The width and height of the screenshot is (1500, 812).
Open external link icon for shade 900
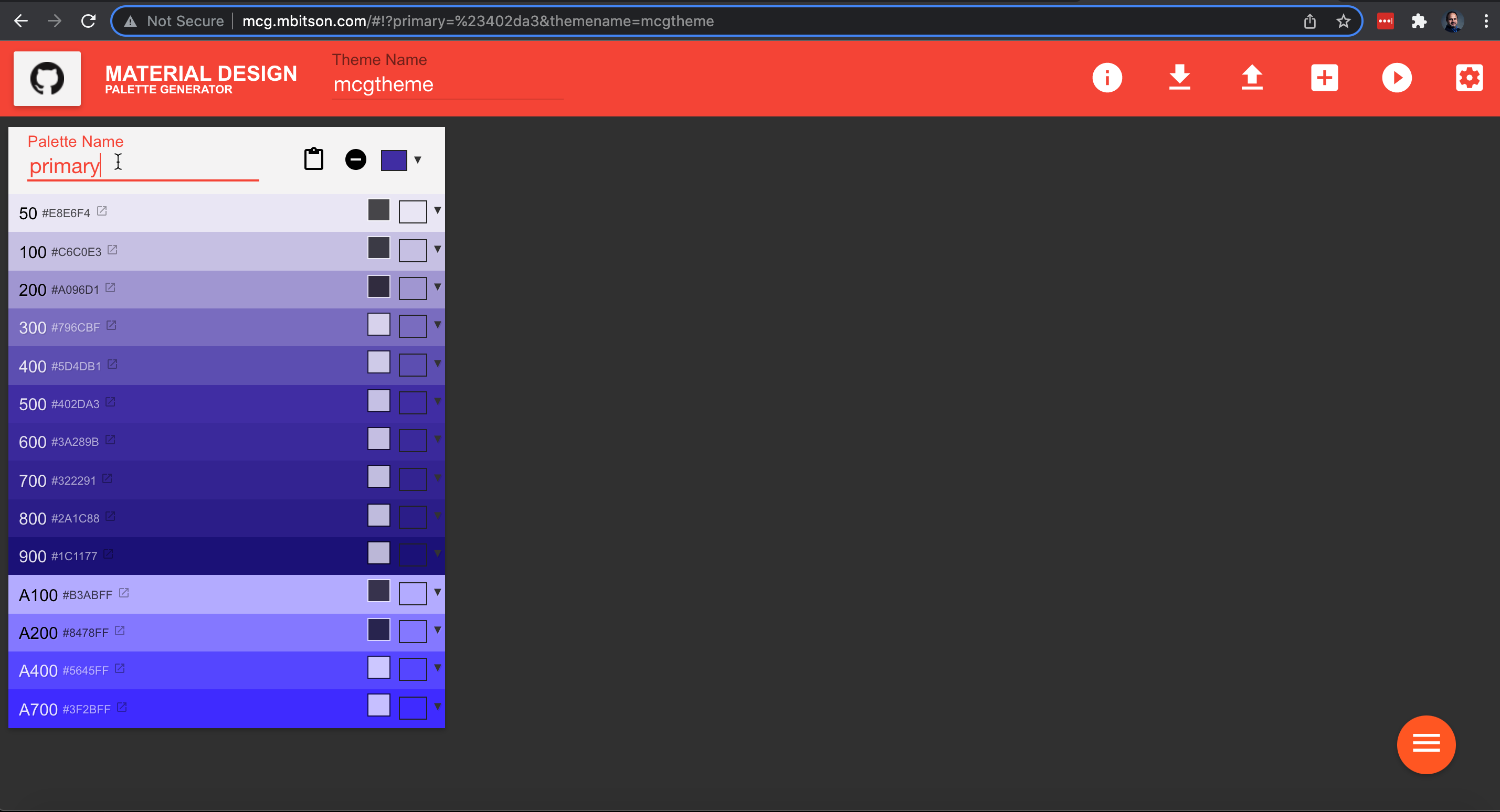(x=108, y=553)
